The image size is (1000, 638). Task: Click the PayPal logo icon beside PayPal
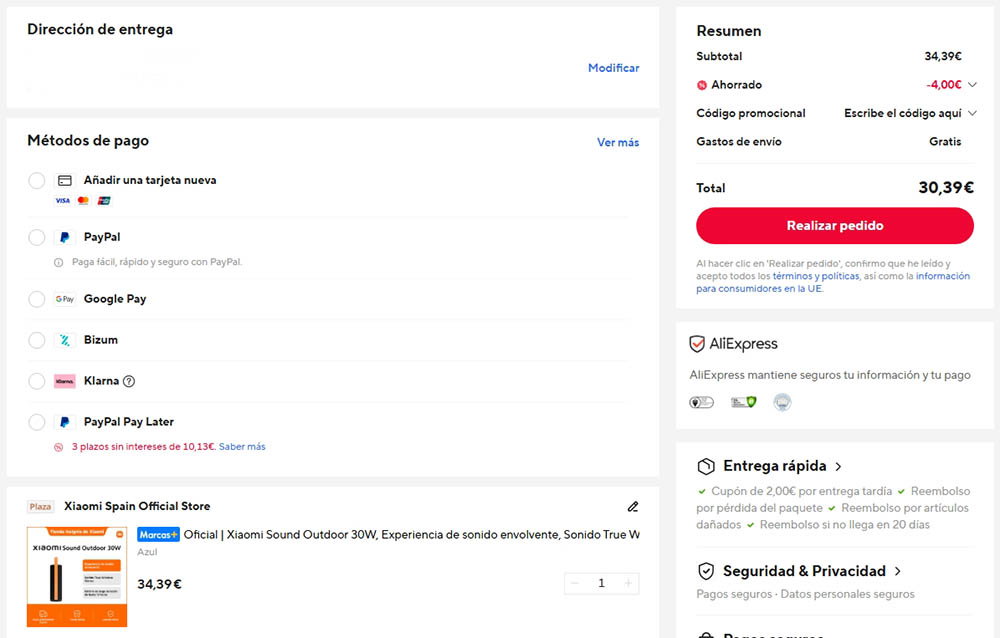point(64,237)
